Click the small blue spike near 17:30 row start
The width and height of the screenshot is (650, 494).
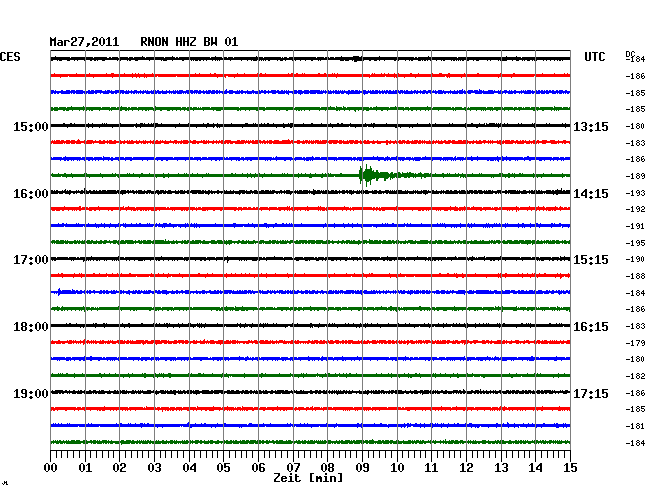click(60, 292)
